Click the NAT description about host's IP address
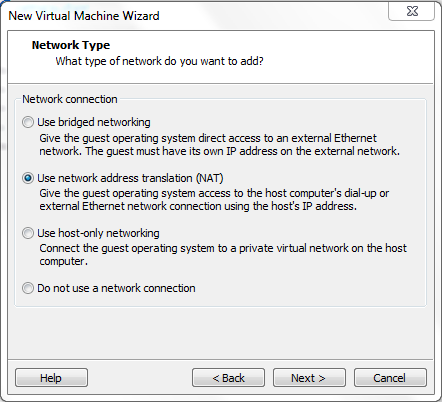Screen dimensions: 442x402 pos(214,199)
